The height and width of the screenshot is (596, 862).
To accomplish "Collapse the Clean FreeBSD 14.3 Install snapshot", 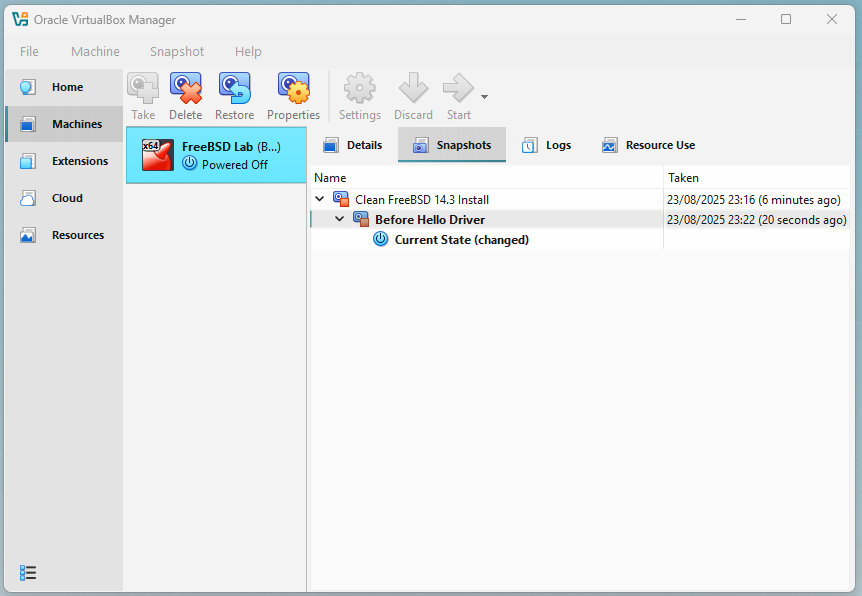I will click(319, 198).
